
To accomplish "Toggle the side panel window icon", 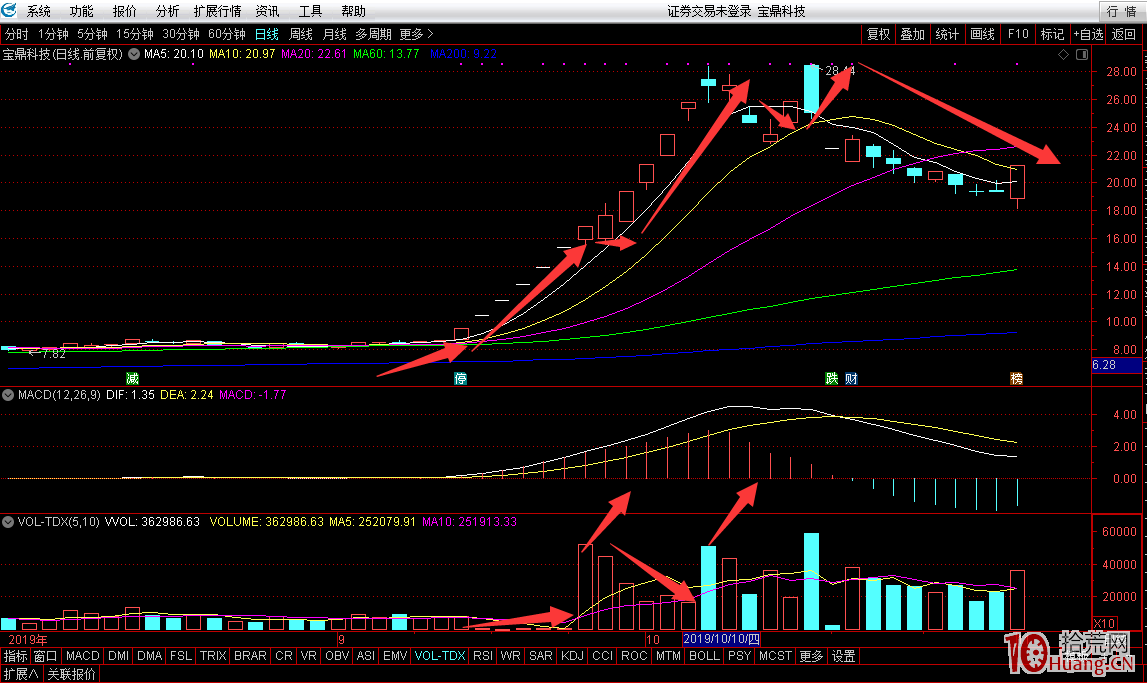I will tap(1082, 55).
